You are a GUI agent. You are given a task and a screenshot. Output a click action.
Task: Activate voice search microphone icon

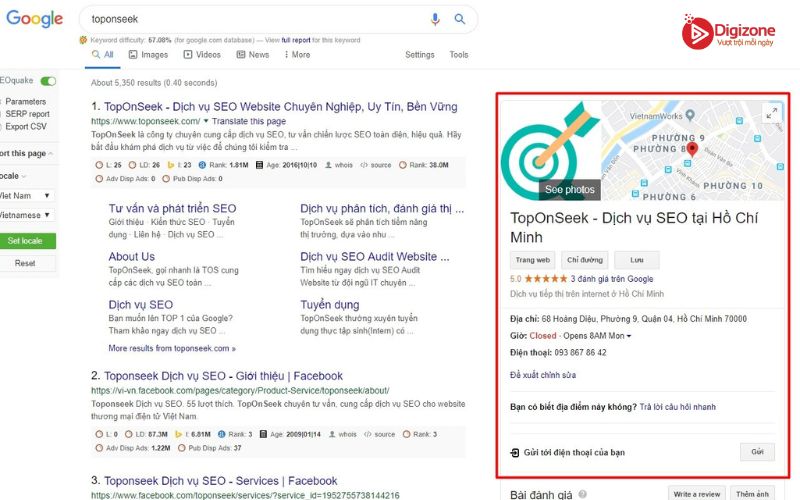pos(435,19)
